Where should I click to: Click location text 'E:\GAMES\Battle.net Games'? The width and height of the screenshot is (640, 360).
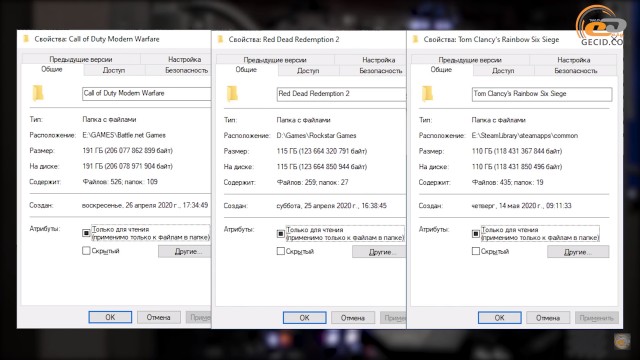tap(124, 135)
